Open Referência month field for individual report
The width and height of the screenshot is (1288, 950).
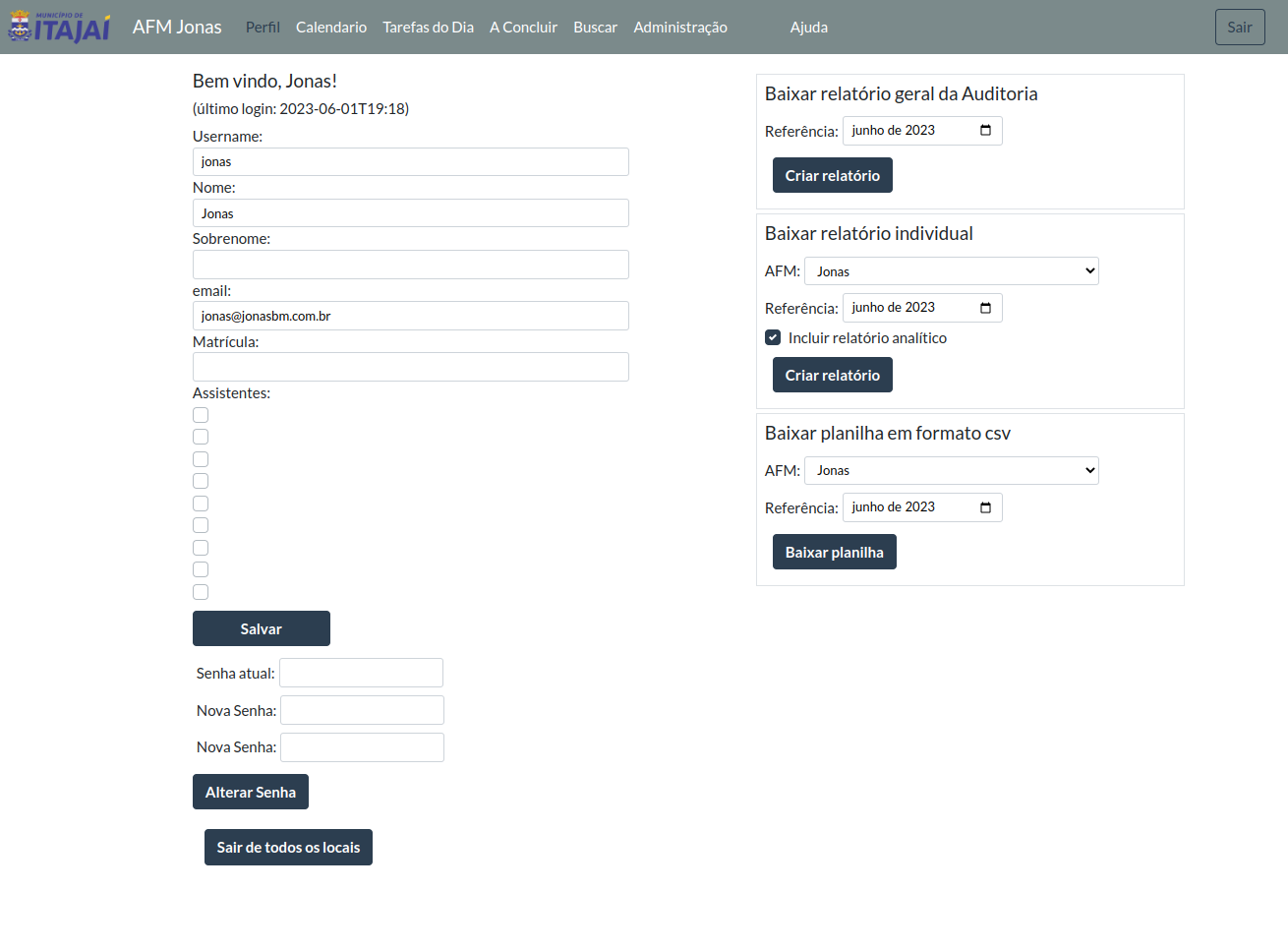(922, 308)
